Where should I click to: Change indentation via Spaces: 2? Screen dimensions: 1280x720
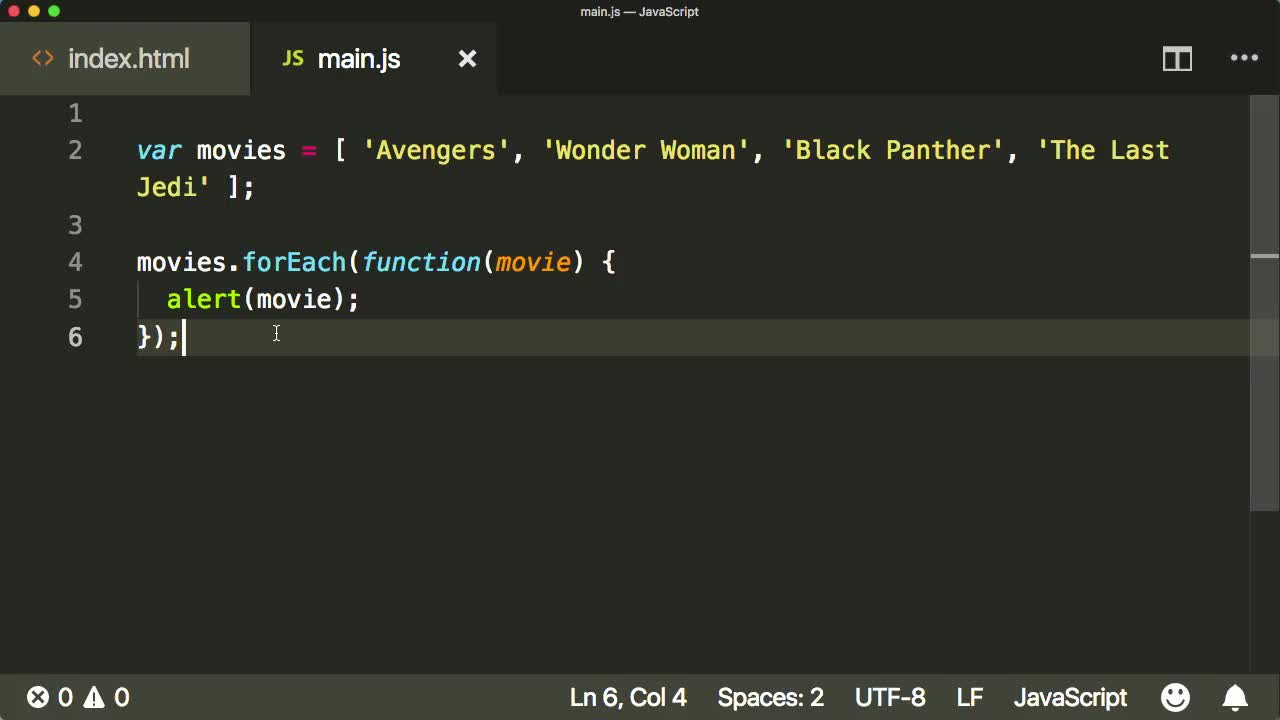(x=770, y=697)
